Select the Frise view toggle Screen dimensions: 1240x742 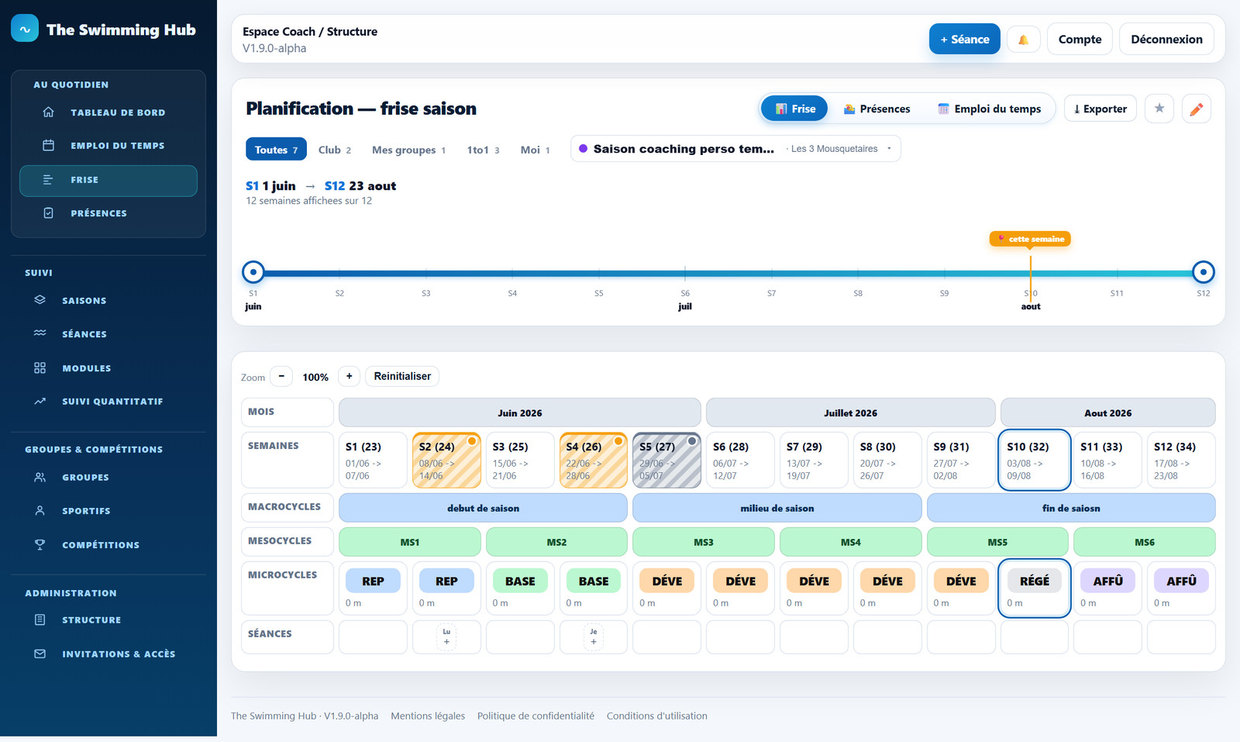pos(794,109)
